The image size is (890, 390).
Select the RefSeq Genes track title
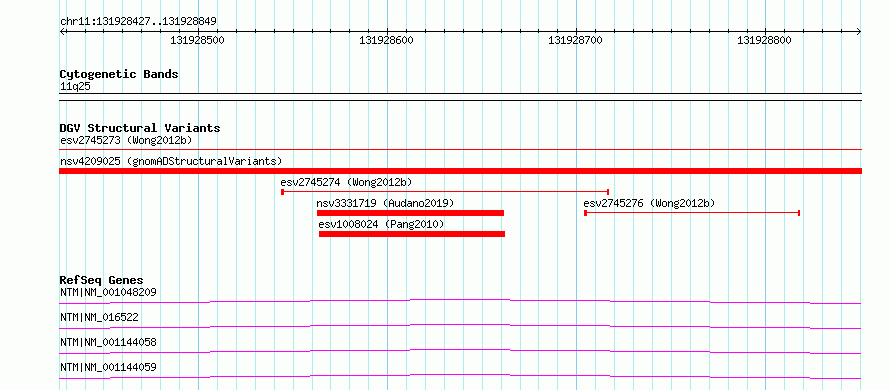tap(101, 280)
